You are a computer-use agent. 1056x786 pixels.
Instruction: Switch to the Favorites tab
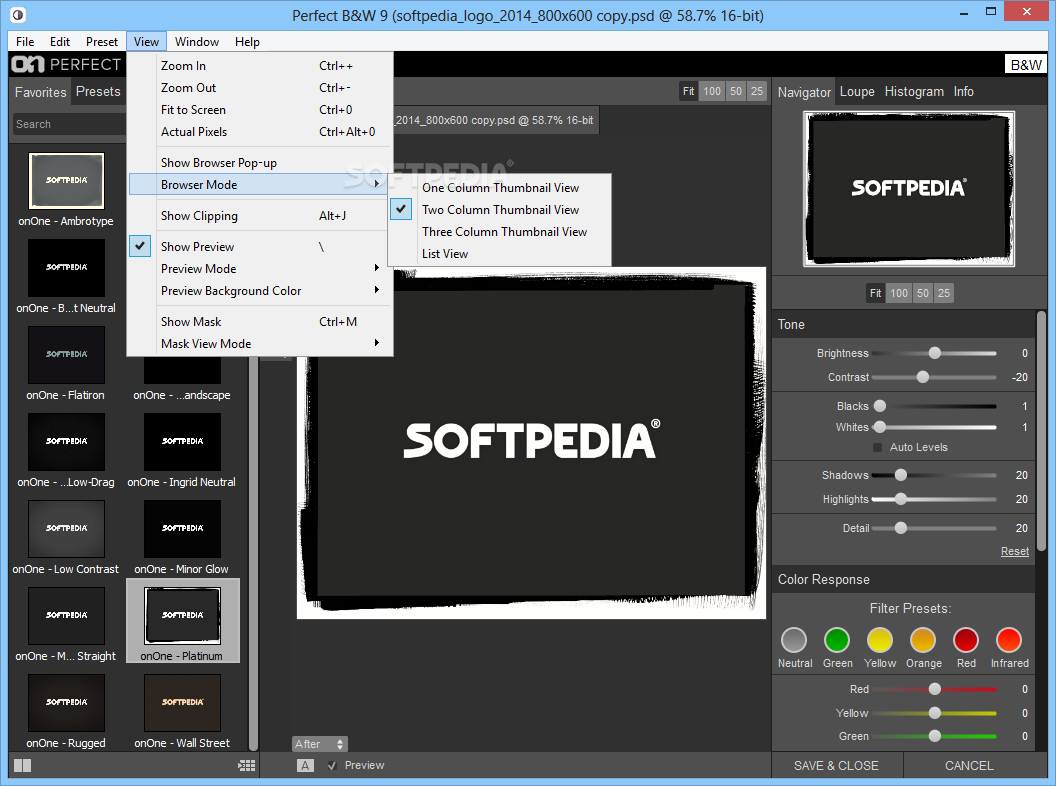(x=40, y=92)
